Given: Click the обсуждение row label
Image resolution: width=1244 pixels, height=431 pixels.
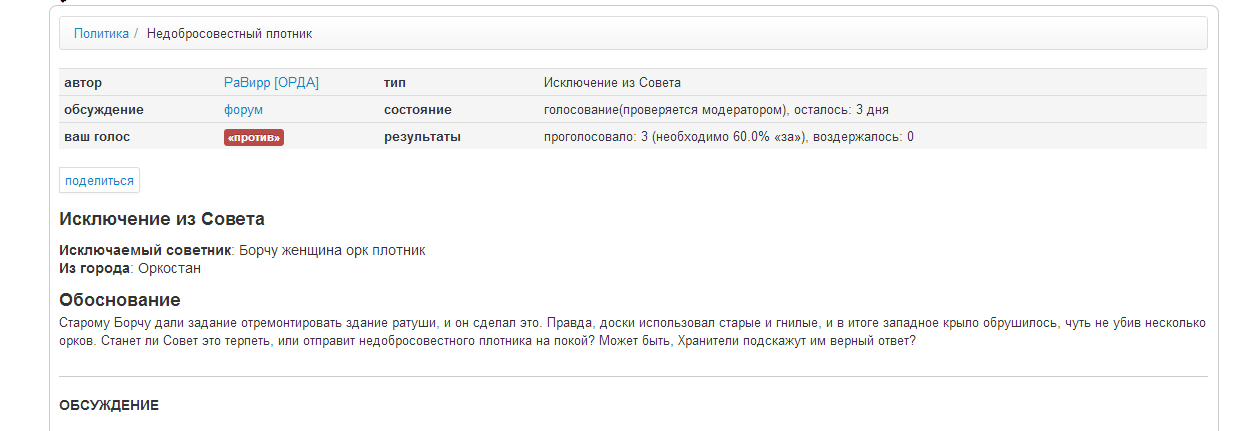Looking at the screenshot, I should pyautogui.click(x=103, y=109).
